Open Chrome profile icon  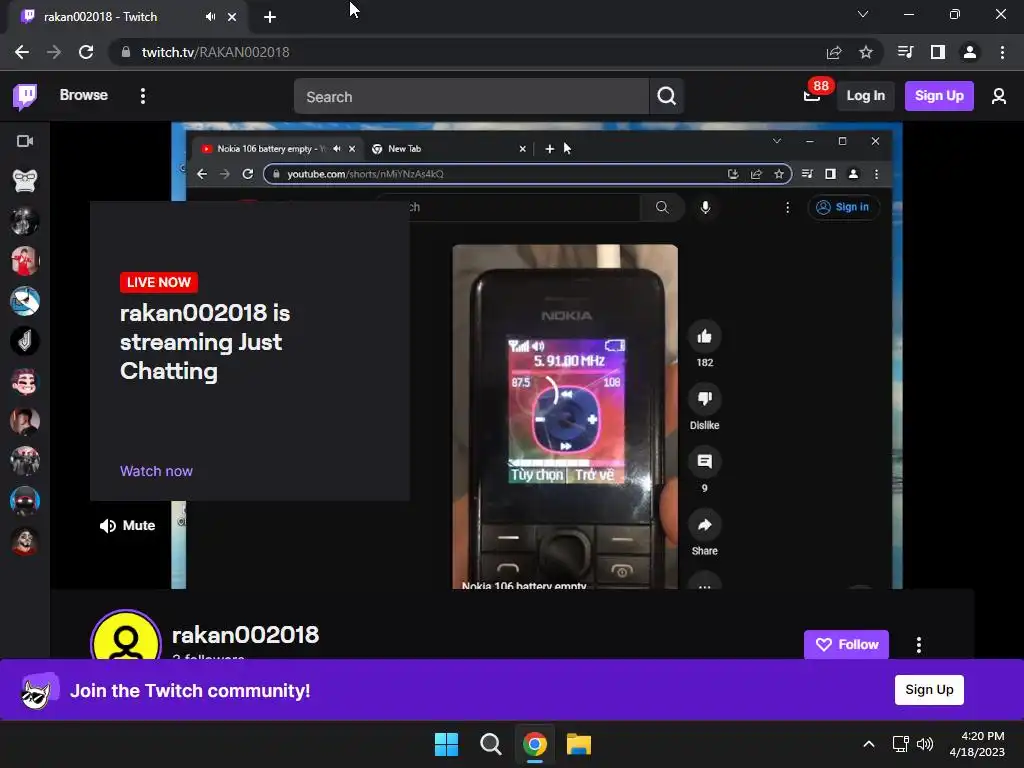[x=970, y=52]
